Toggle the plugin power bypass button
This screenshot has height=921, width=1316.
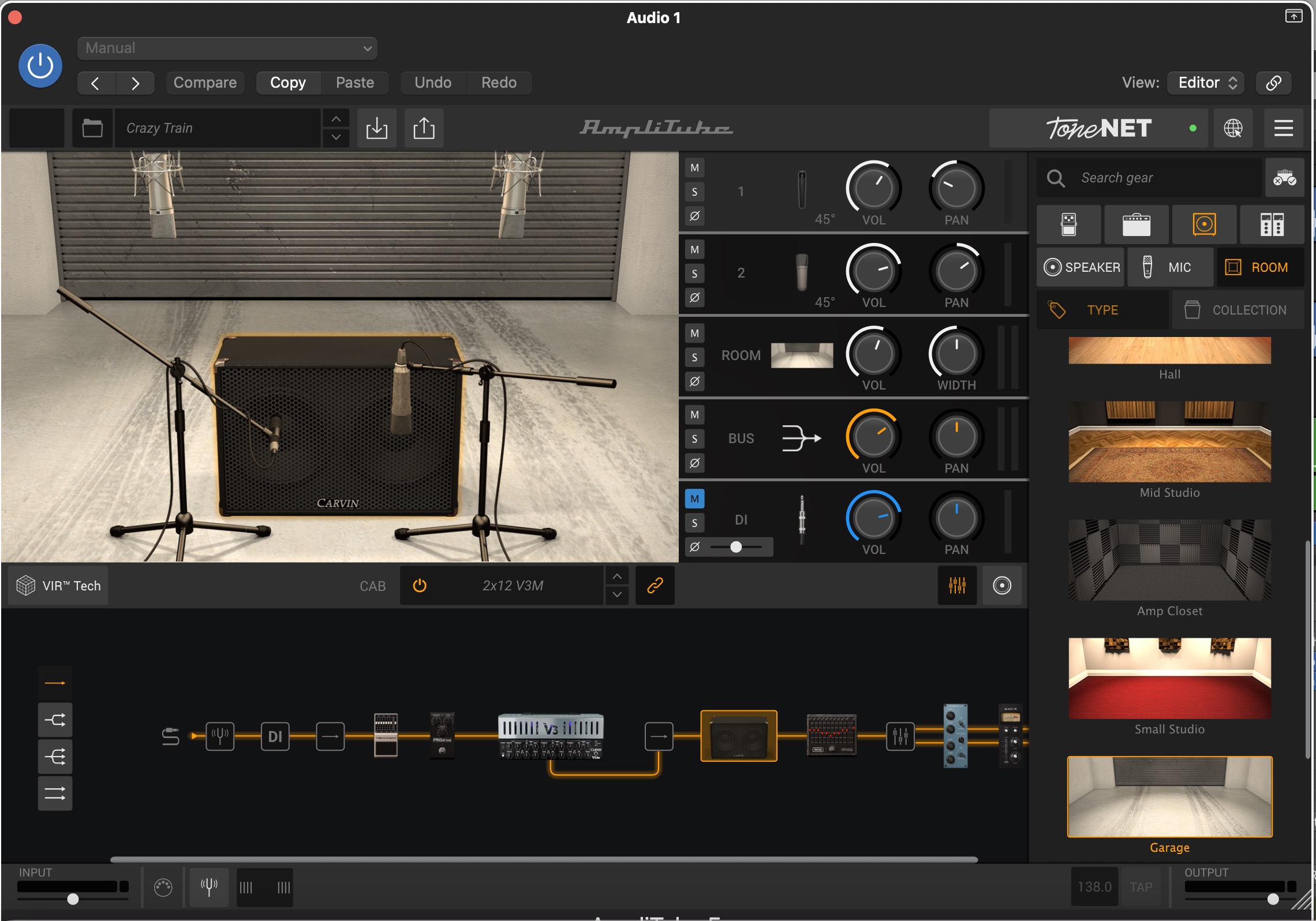click(40, 66)
